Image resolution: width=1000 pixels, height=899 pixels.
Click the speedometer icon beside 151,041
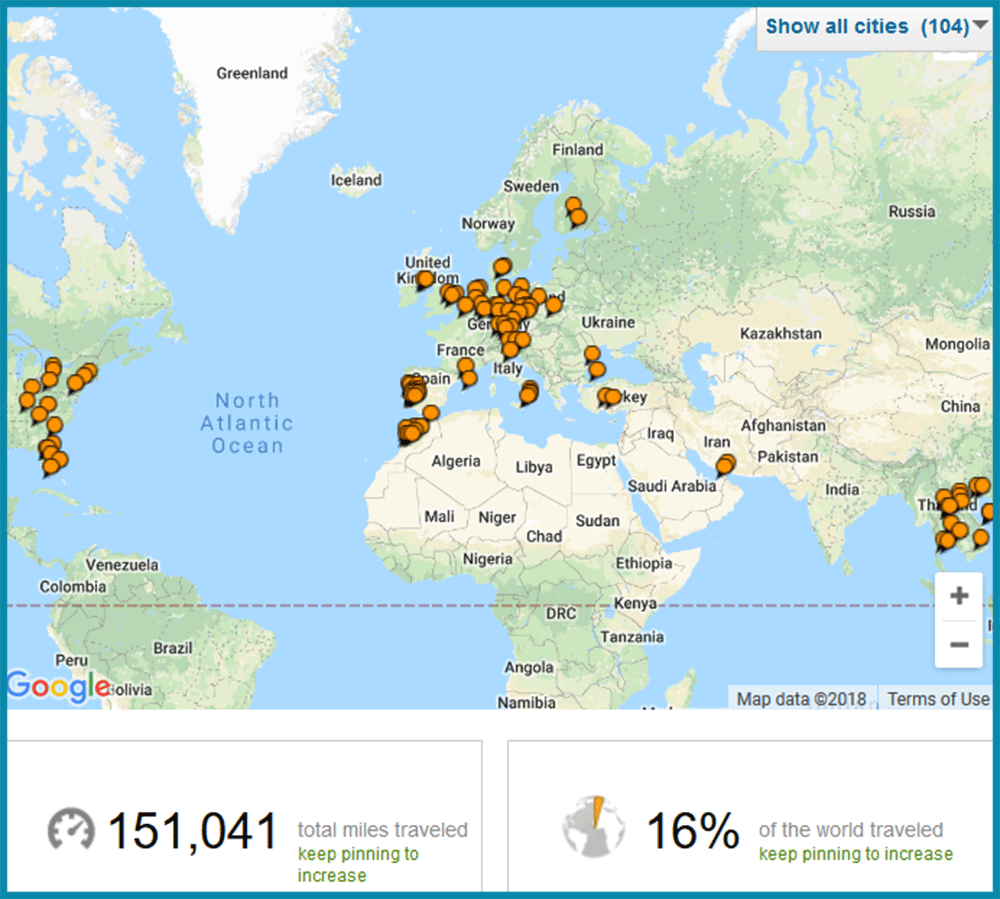coord(71,829)
